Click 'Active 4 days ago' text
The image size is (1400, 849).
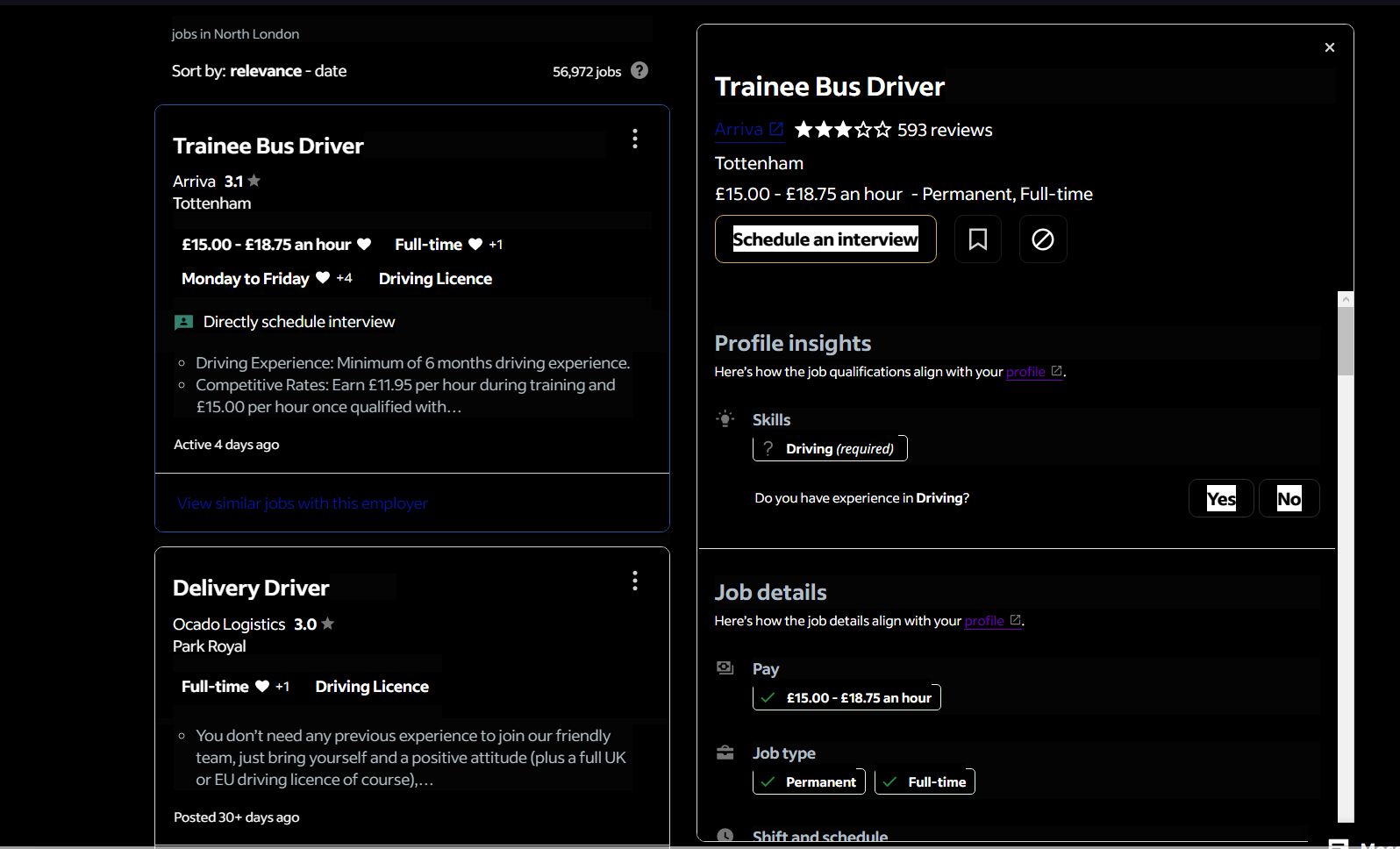tap(226, 445)
